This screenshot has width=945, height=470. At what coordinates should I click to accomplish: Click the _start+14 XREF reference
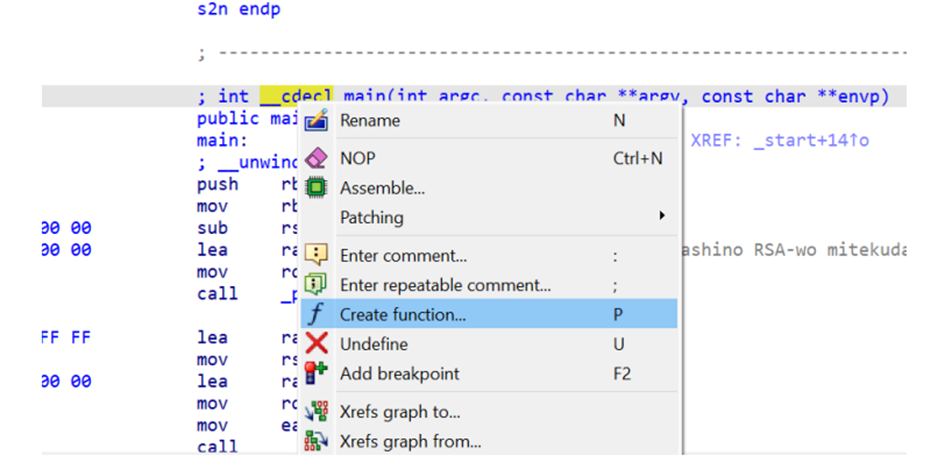point(811,141)
